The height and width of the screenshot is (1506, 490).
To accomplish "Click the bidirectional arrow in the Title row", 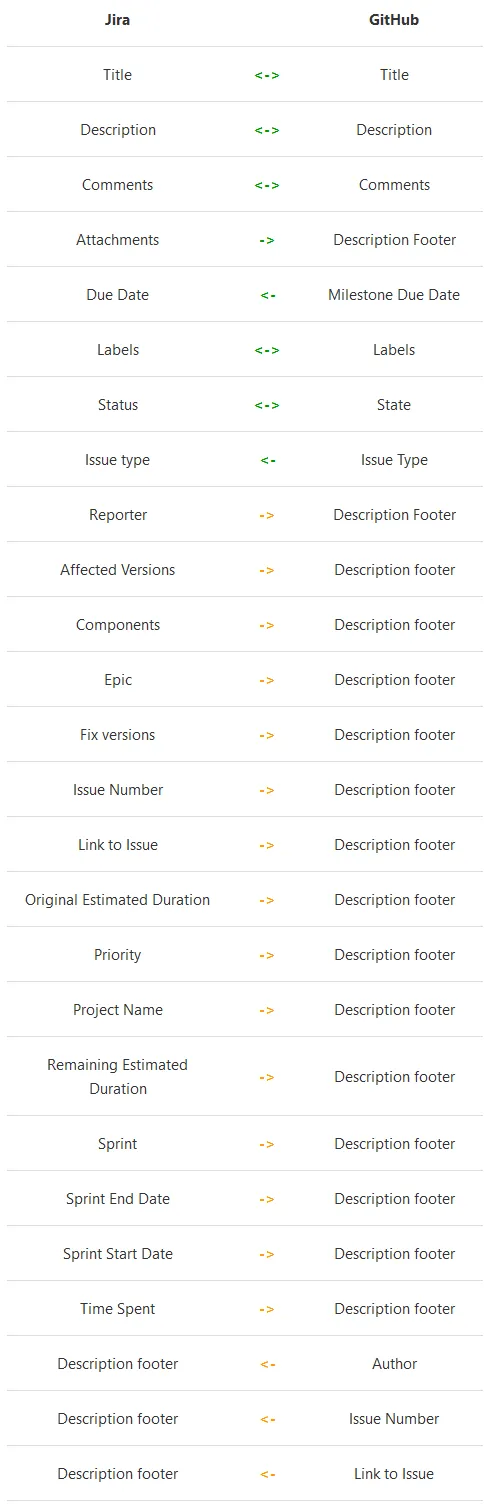I will click(267, 75).
